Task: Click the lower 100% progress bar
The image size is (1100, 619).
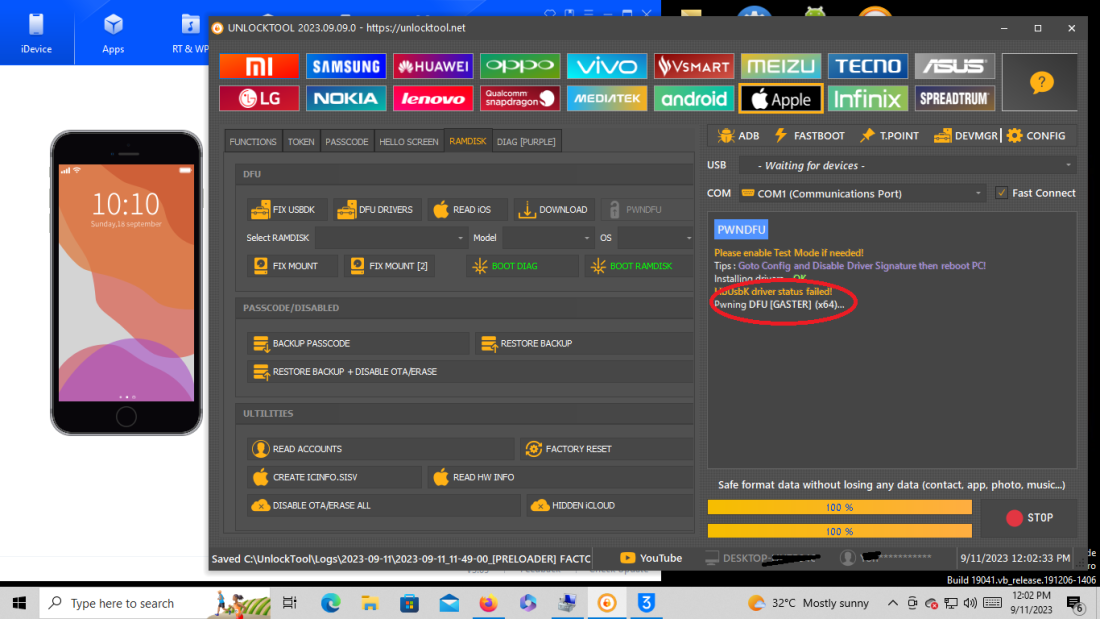Action: pyautogui.click(x=840, y=531)
